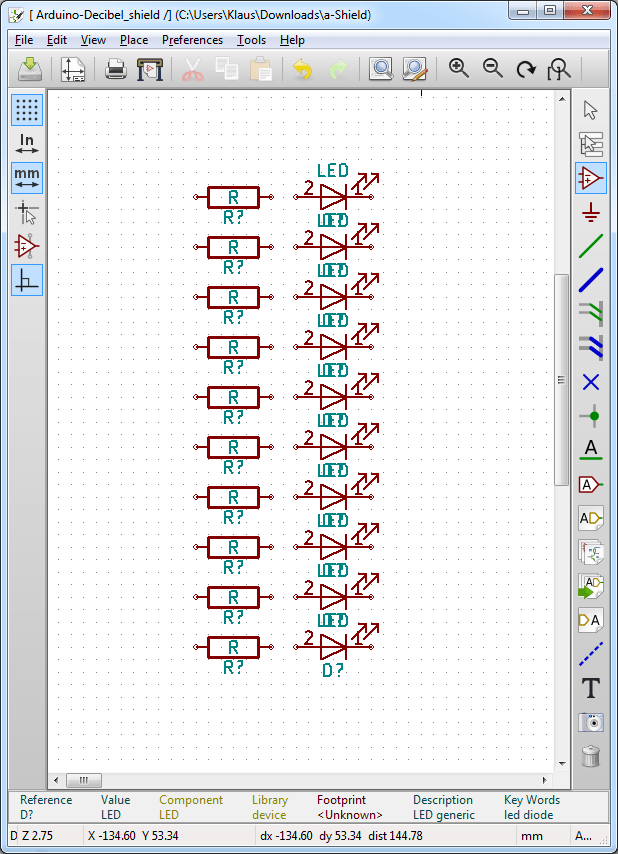Click the LED value label above top diode
The height and width of the screenshot is (854, 618).
[x=333, y=170]
